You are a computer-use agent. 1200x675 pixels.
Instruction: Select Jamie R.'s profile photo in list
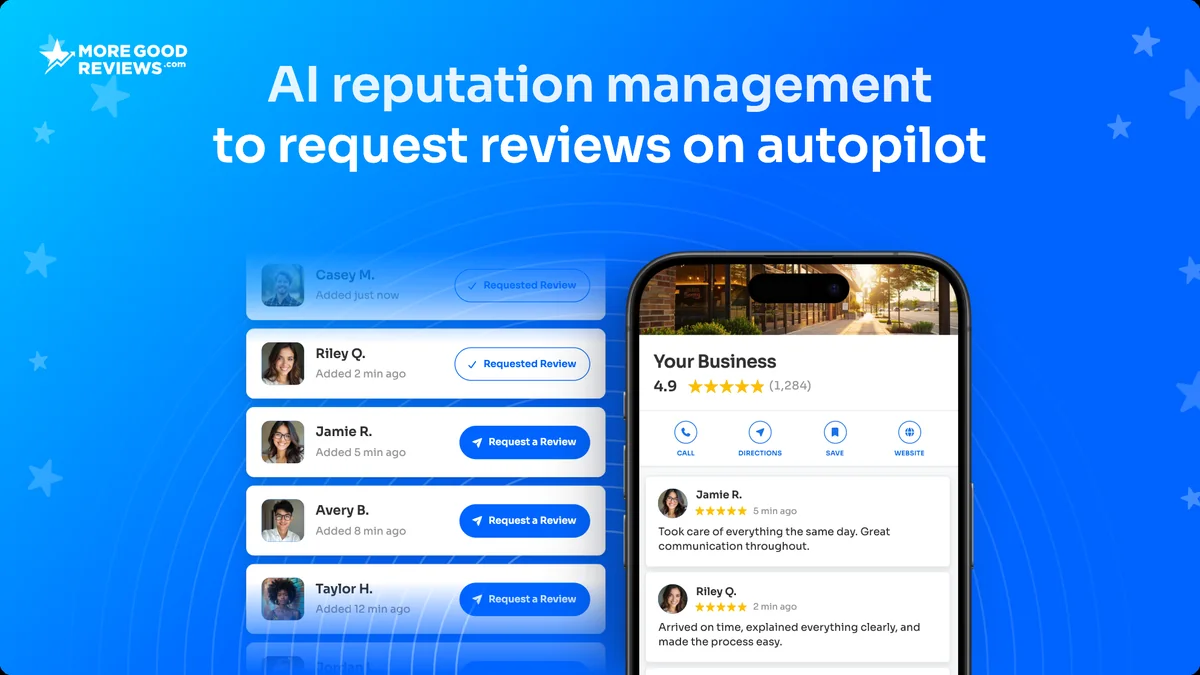(x=283, y=442)
